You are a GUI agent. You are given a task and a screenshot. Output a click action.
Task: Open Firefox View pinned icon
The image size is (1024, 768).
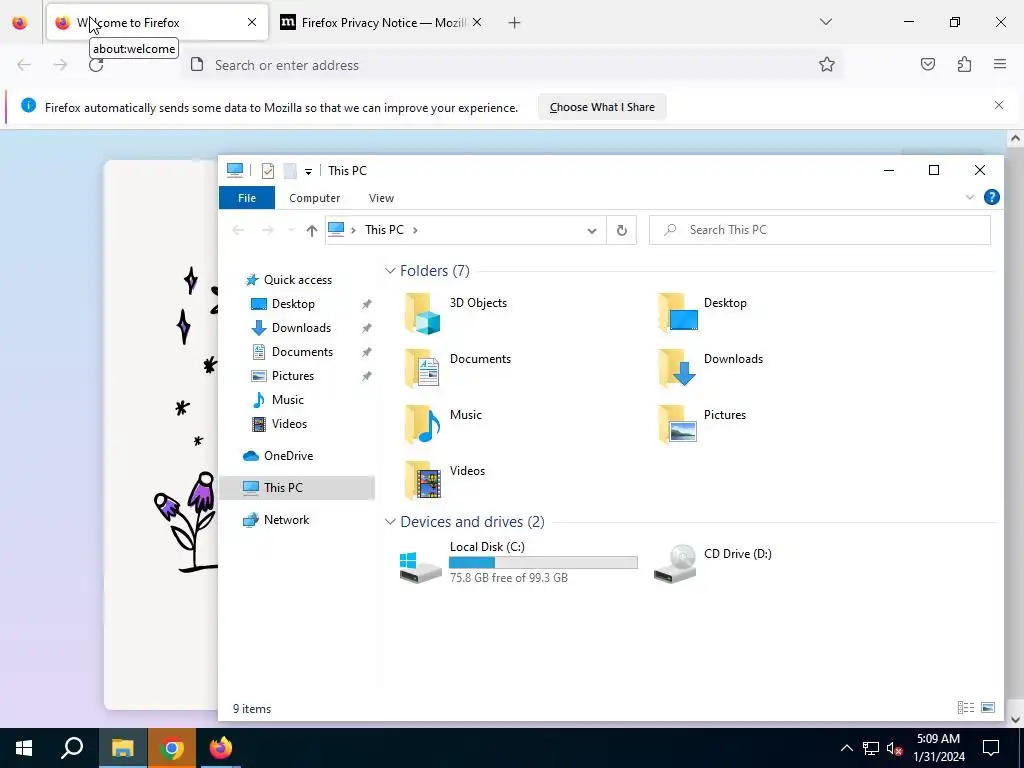20,22
